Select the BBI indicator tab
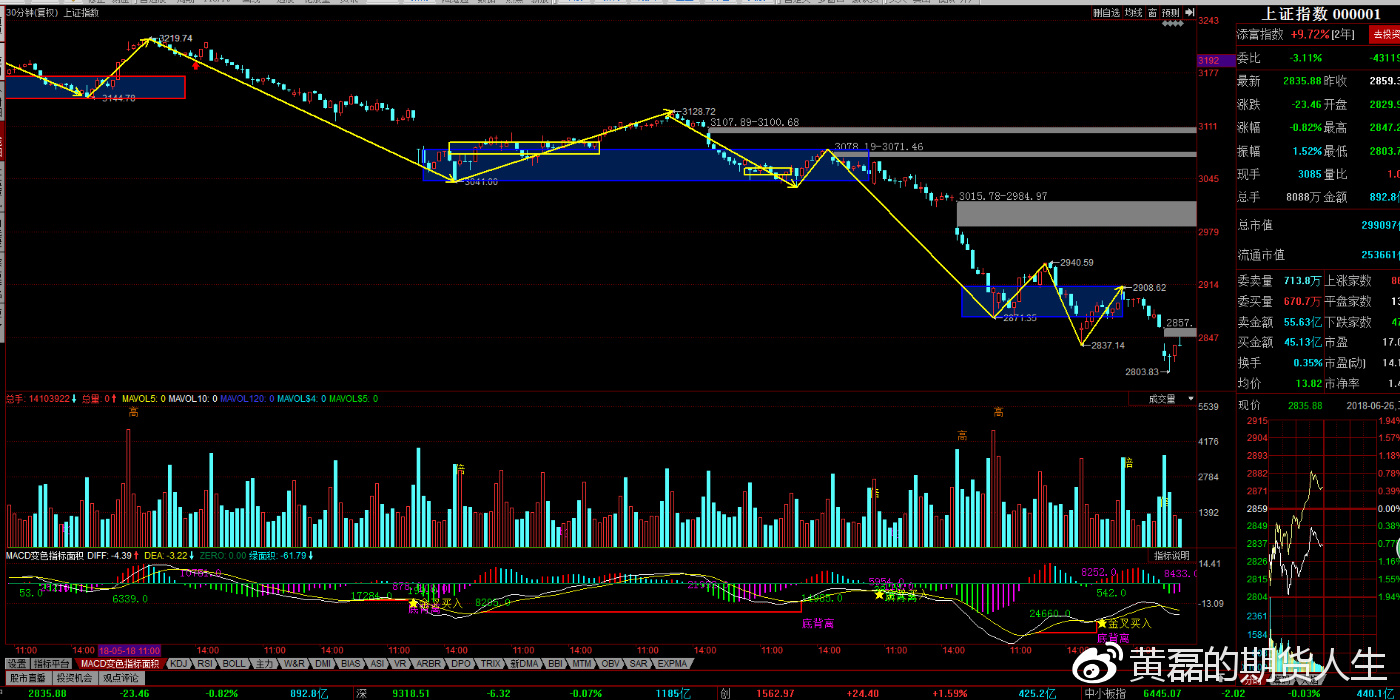 point(554,663)
